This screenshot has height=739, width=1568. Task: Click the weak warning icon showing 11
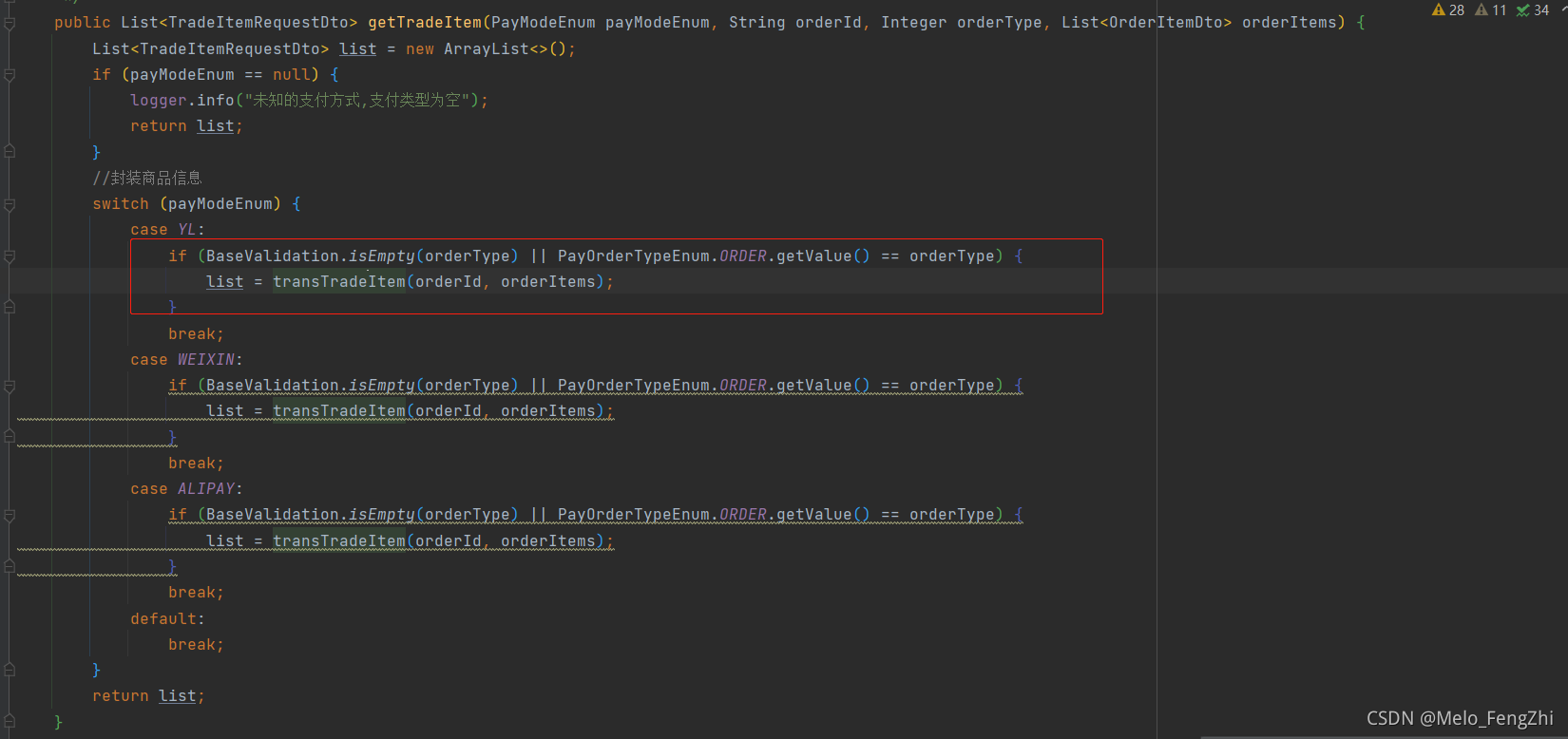click(x=1490, y=10)
